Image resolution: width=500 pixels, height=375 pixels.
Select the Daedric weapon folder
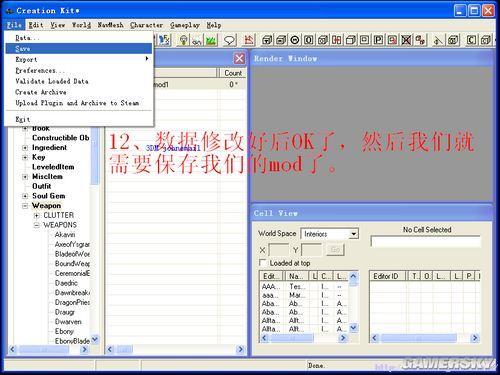coord(66,283)
